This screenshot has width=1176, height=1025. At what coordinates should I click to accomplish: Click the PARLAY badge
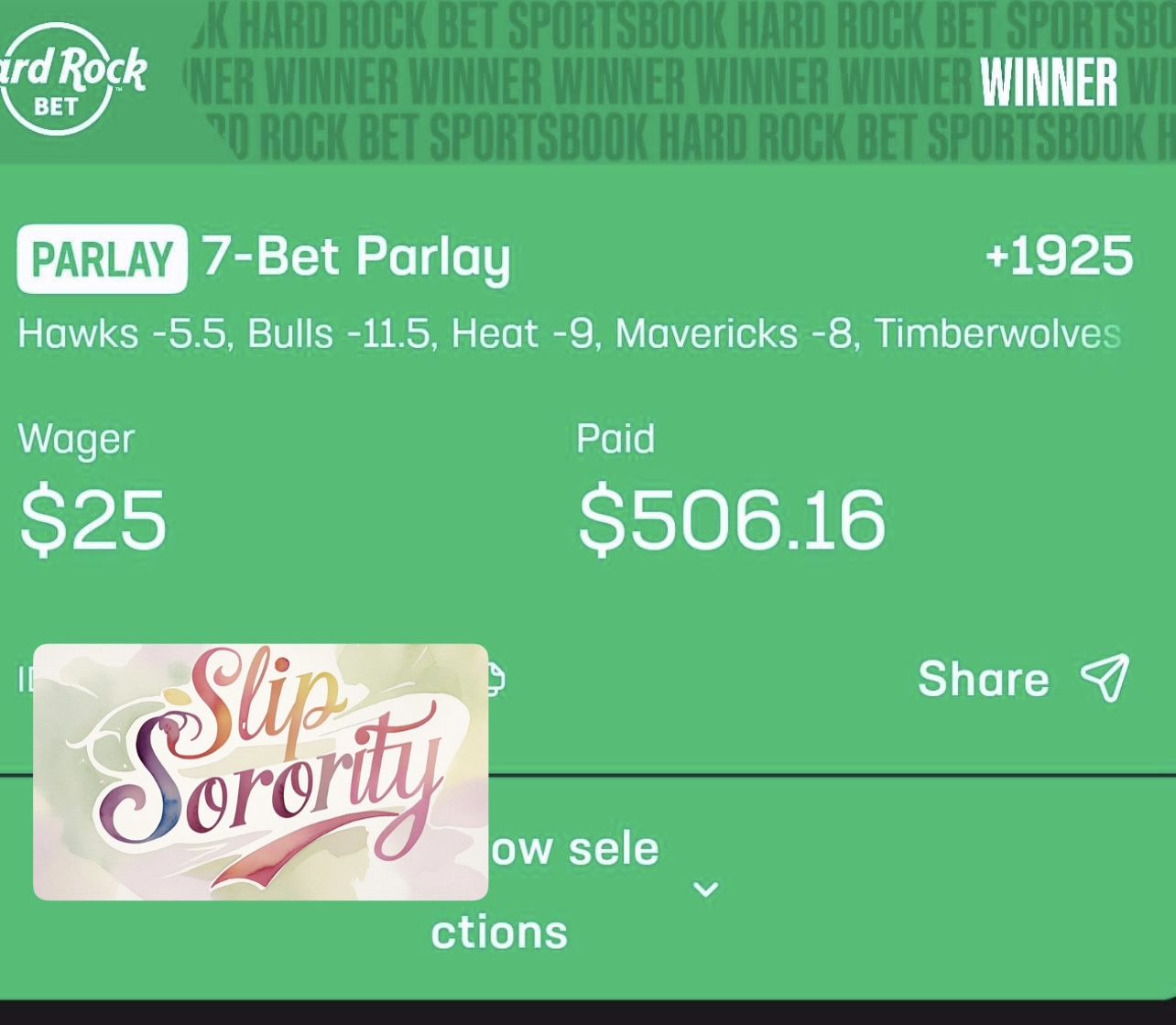coord(102,259)
